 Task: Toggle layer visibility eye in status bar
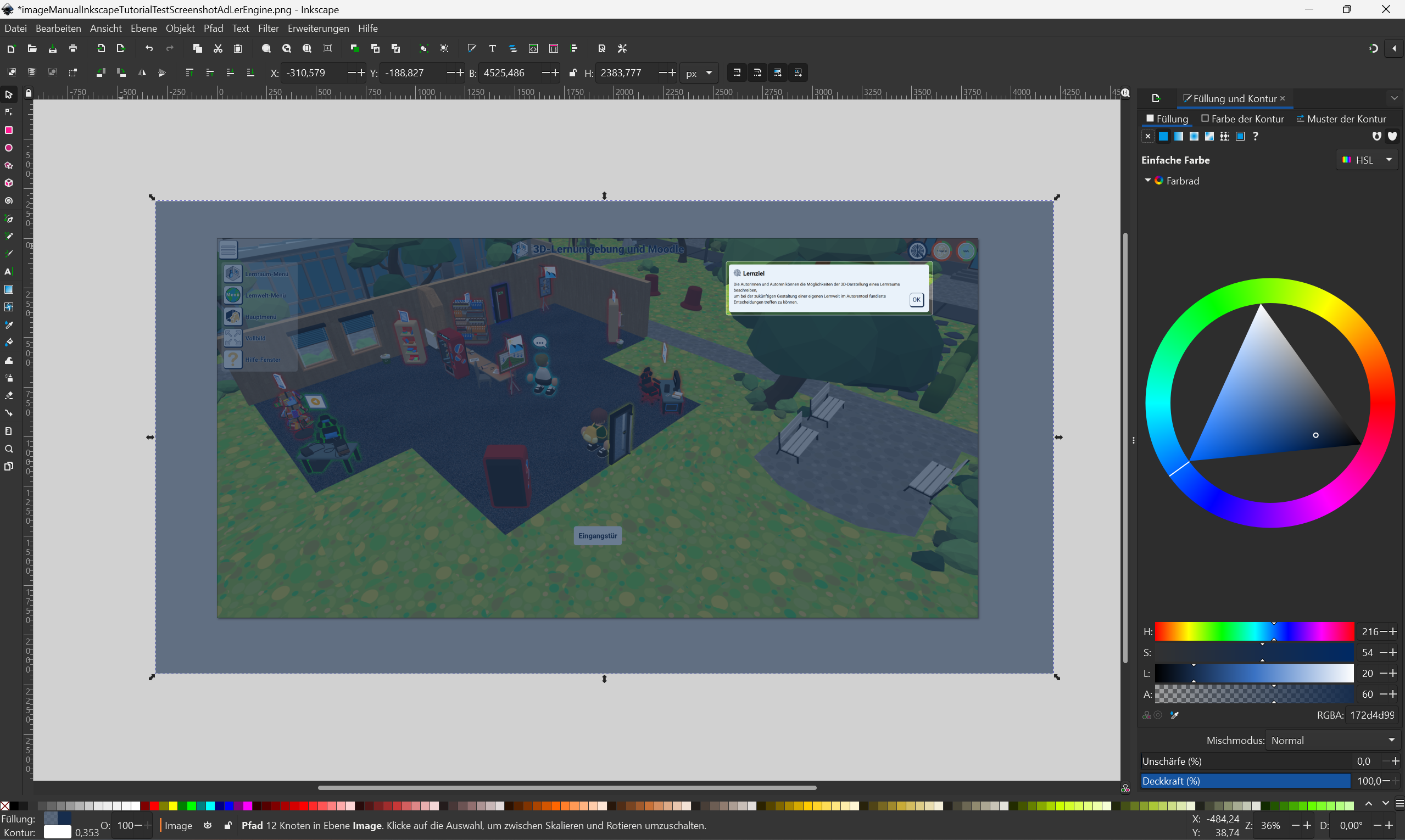tap(208, 825)
